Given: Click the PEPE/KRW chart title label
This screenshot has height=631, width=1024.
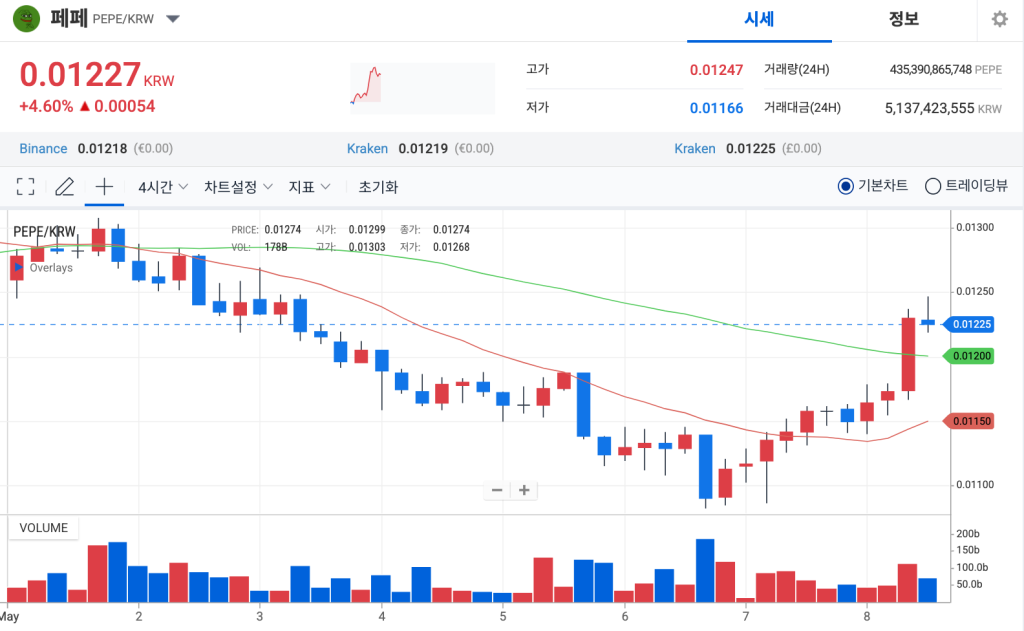Looking at the screenshot, I should tap(44, 232).
